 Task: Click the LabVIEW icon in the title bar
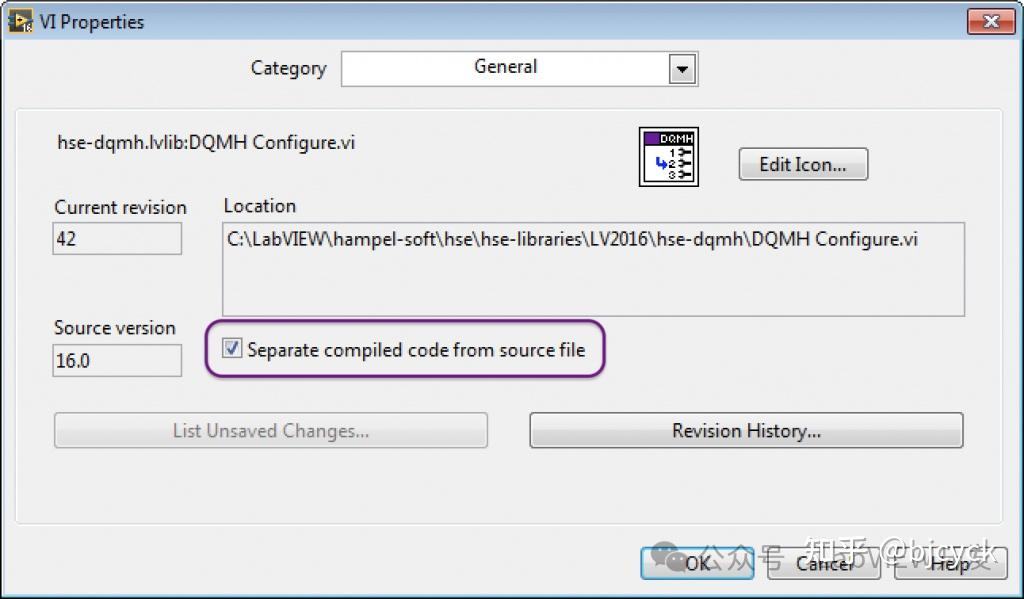20,20
